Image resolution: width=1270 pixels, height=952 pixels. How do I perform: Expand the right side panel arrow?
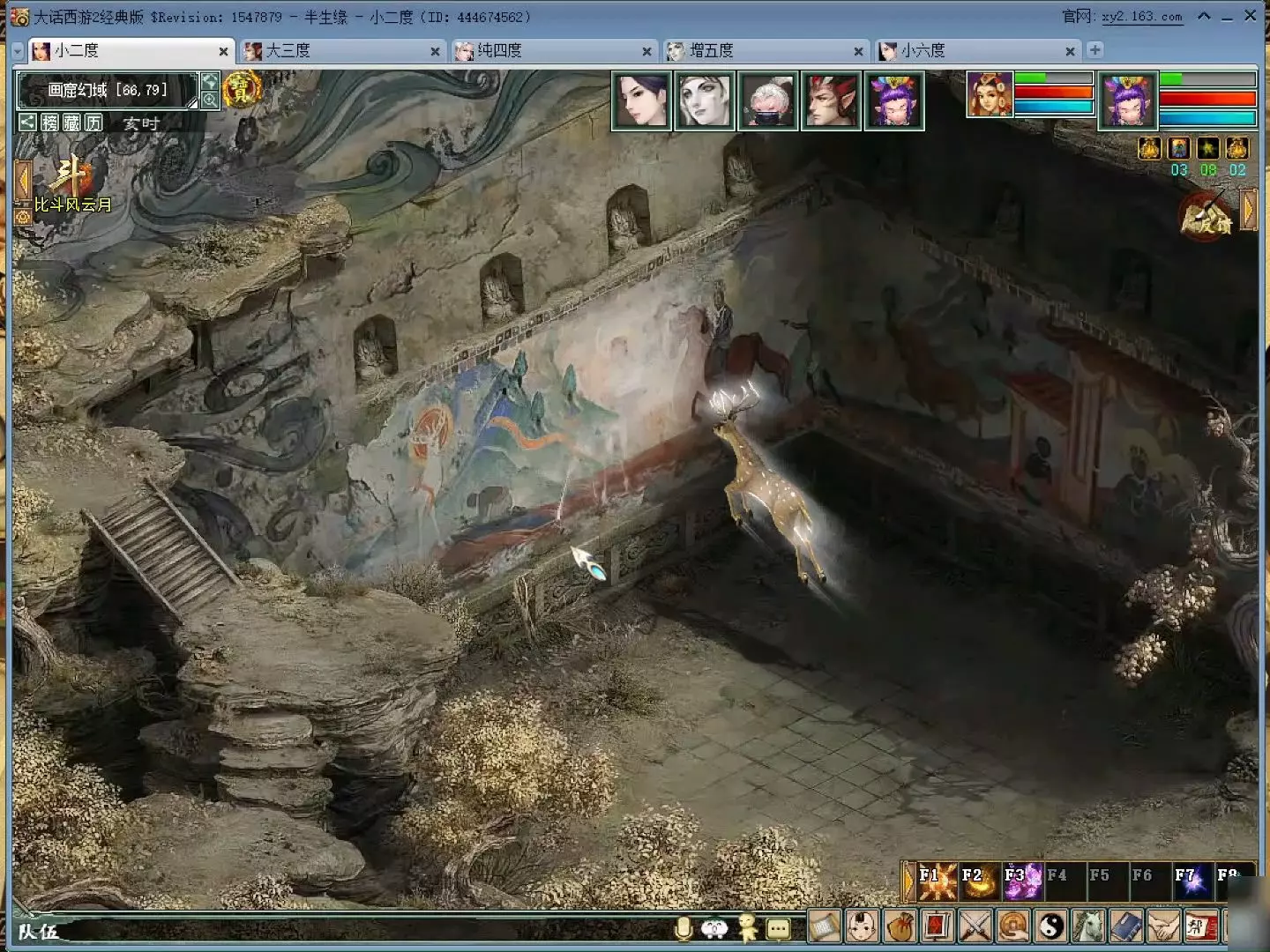1249,209
